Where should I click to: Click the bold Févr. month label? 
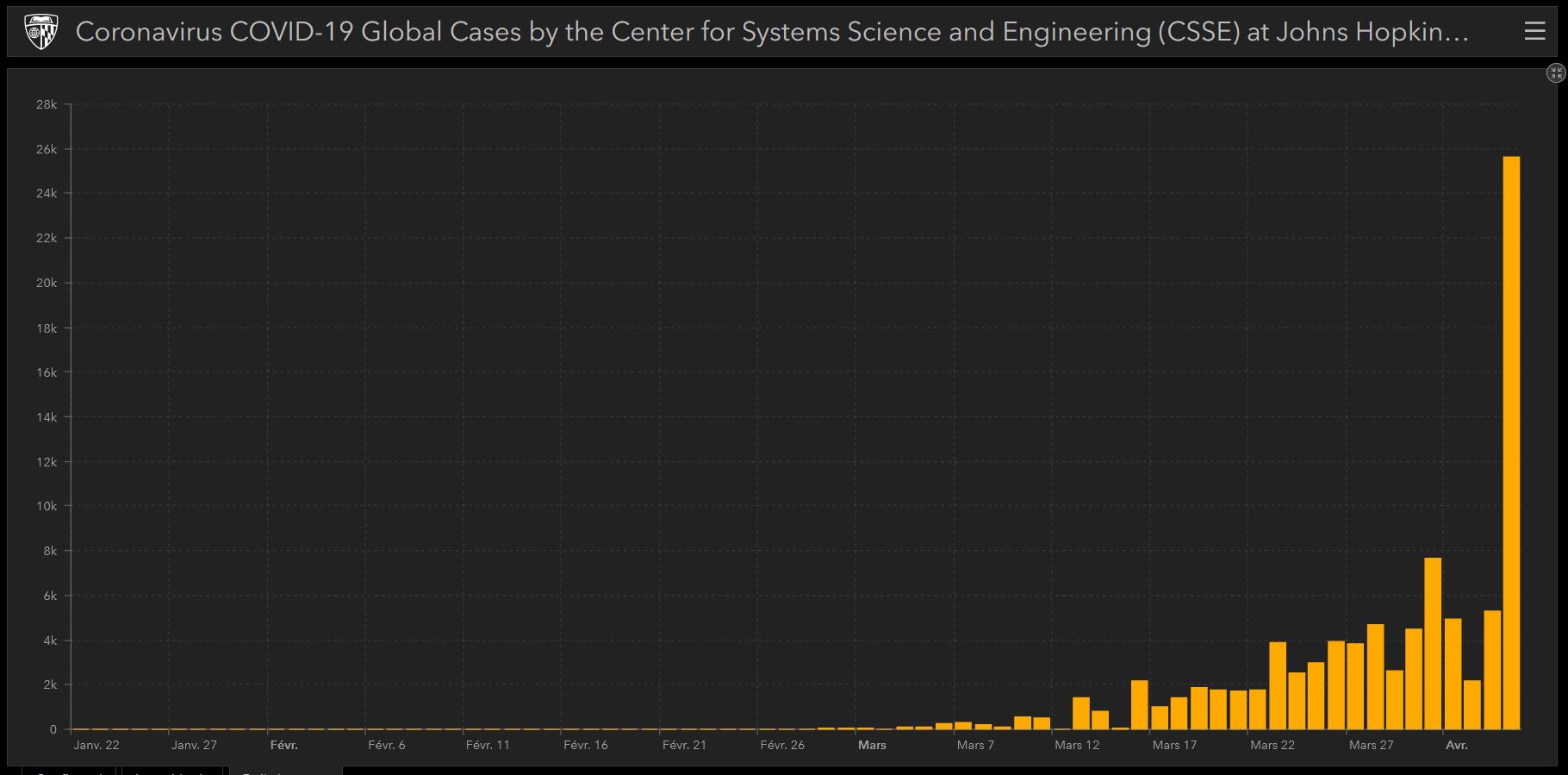pyautogui.click(x=284, y=745)
